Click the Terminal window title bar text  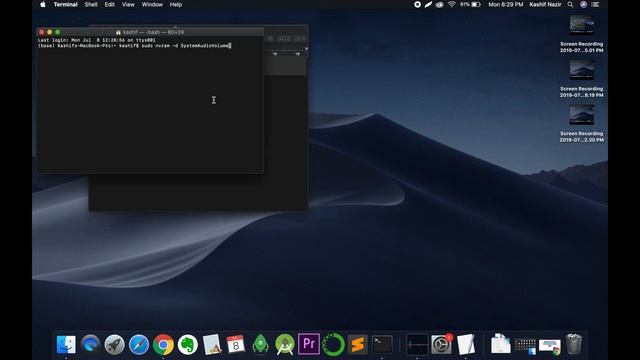click(x=153, y=32)
